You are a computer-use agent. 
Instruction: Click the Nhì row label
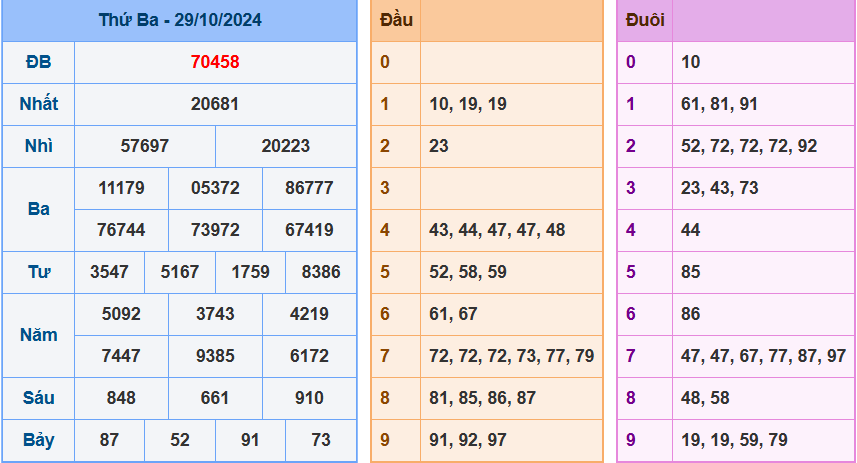(x=38, y=146)
